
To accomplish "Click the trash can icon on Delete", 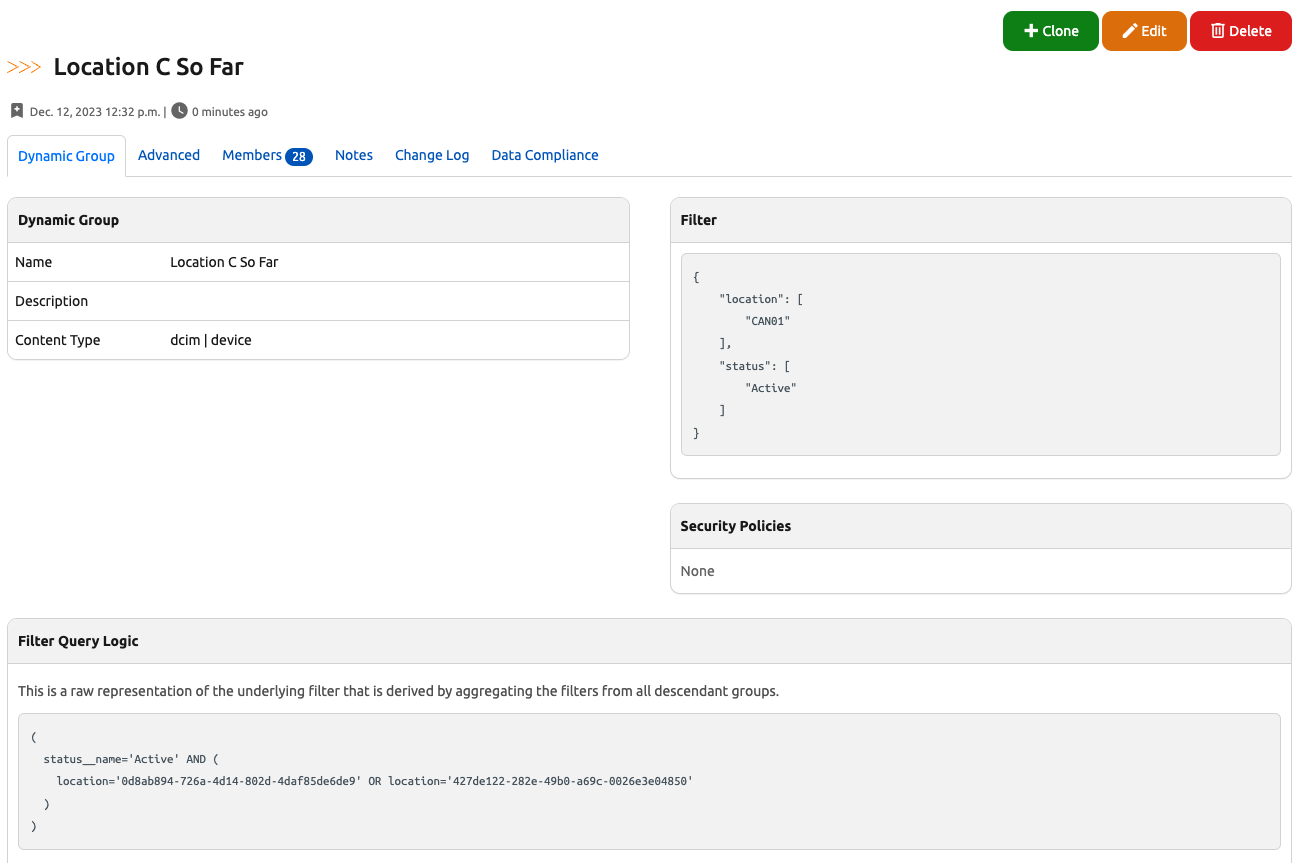I will pyautogui.click(x=1217, y=31).
